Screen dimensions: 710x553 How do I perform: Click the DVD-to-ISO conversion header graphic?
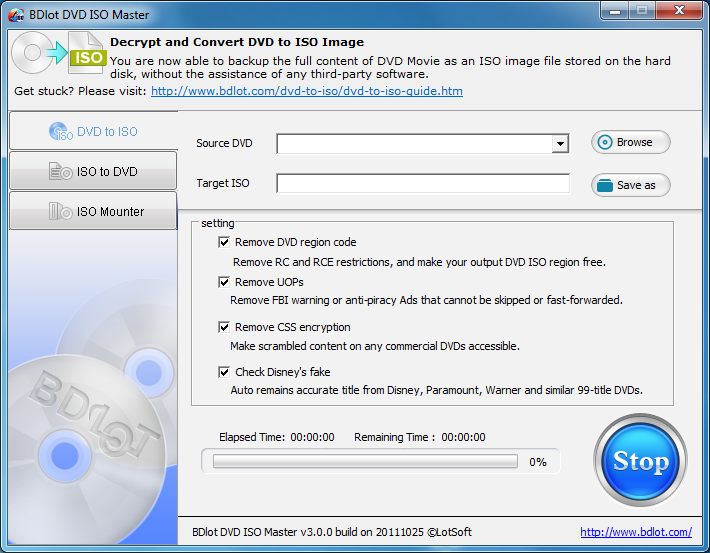59,53
